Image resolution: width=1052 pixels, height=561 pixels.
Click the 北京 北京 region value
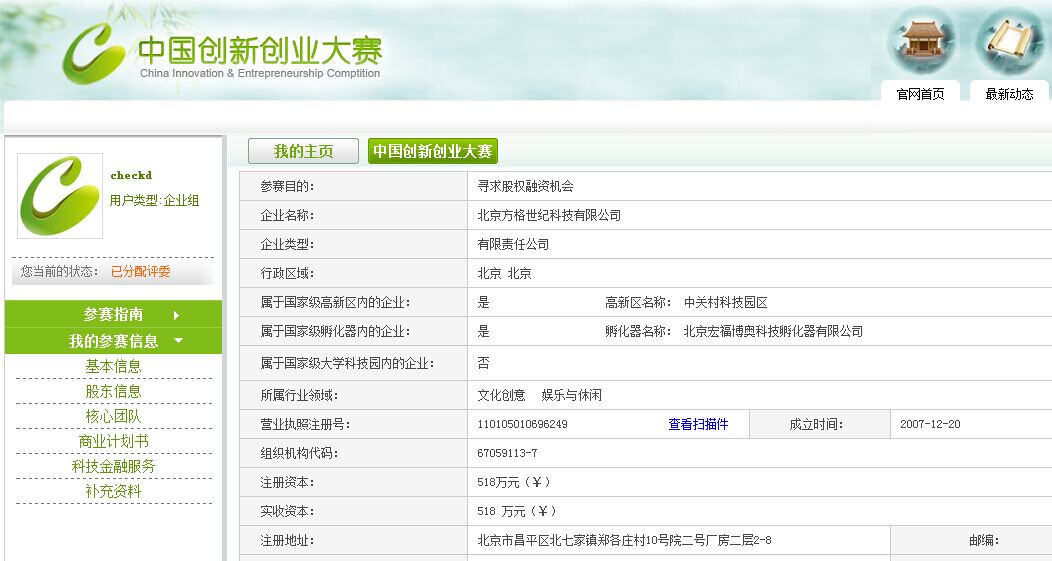coord(505,273)
